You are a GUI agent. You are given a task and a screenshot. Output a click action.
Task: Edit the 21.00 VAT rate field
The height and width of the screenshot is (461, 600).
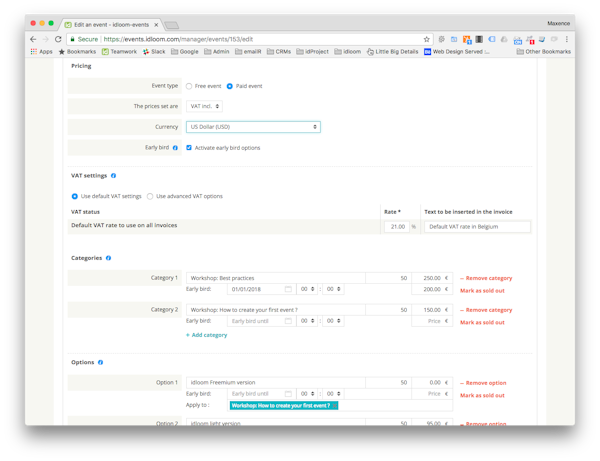[x=397, y=227]
